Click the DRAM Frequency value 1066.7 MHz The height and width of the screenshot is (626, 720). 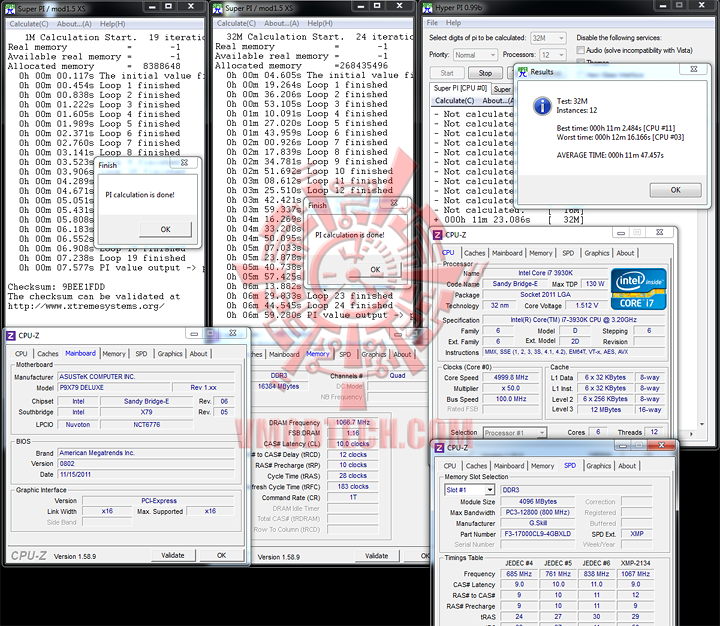tap(353, 423)
